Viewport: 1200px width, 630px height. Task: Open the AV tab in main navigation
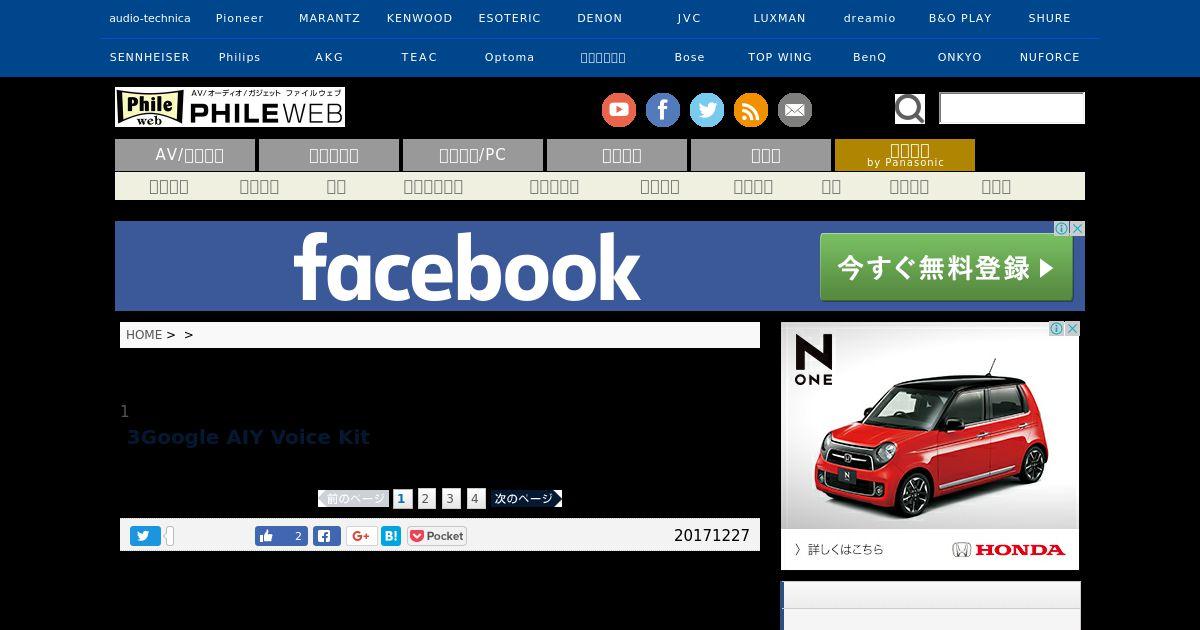pyautogui.click(x=185, y=155)
